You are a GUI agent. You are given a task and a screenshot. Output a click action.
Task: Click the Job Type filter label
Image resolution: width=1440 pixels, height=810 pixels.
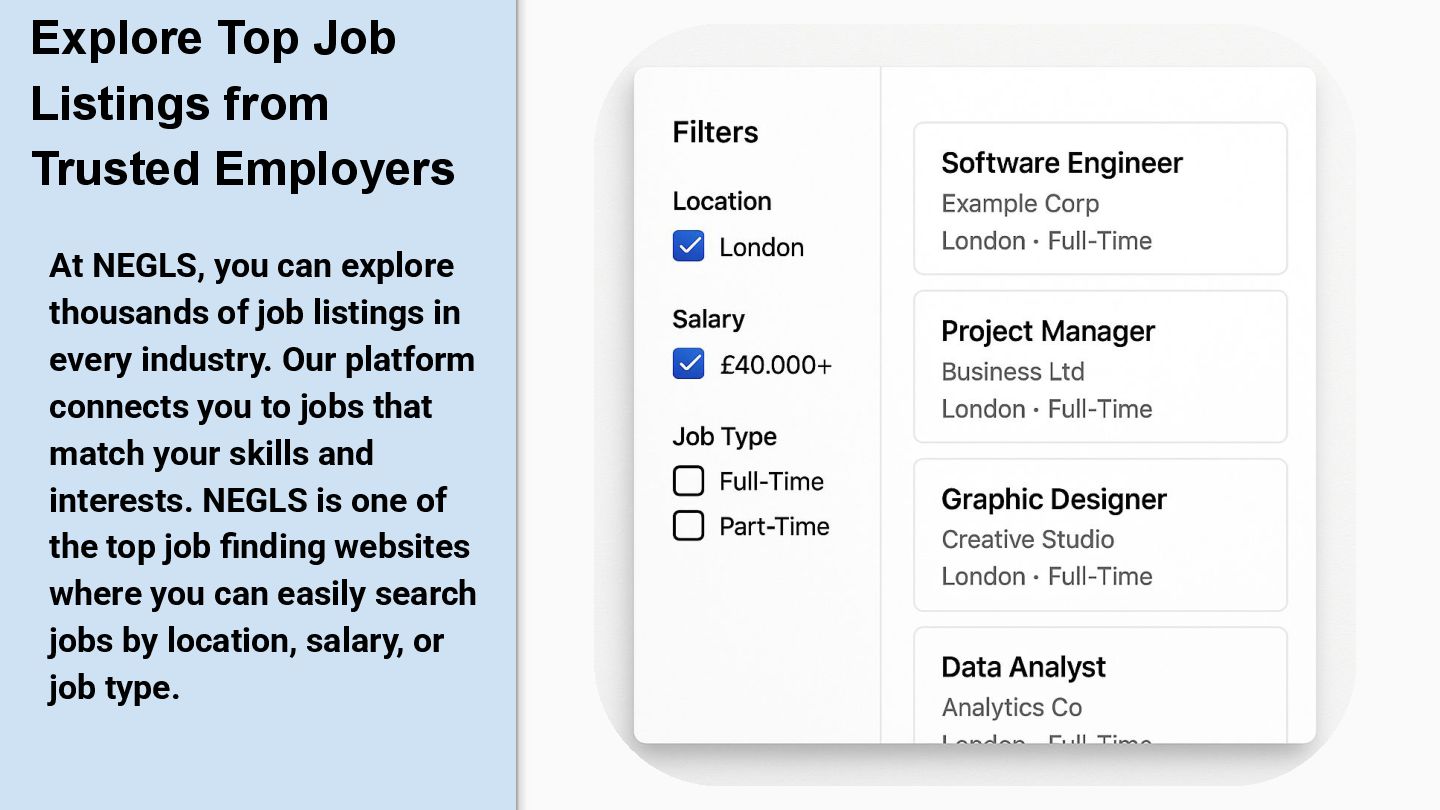[724, 436]
